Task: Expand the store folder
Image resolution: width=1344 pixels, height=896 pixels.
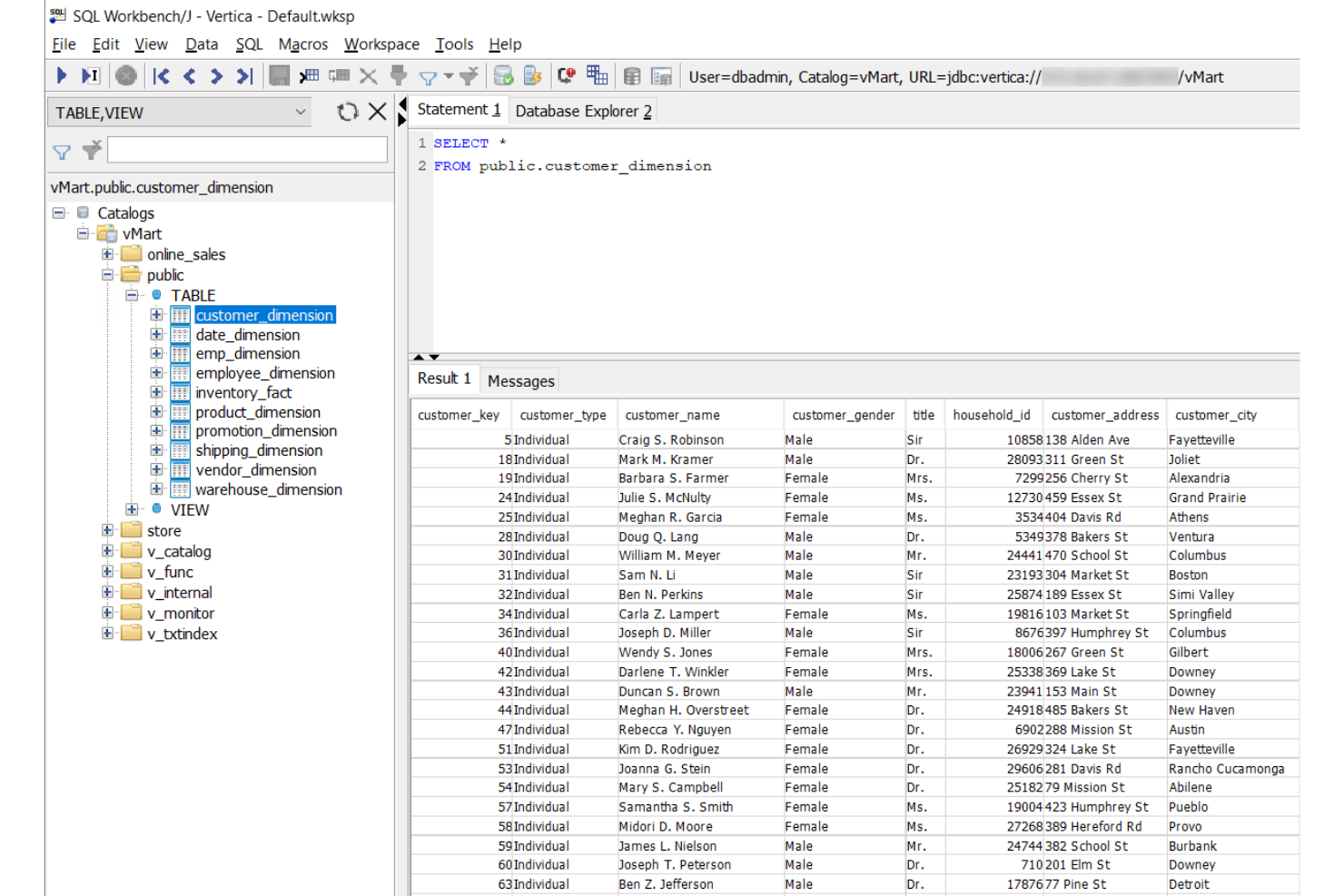Action: click(x=107, y=530)
